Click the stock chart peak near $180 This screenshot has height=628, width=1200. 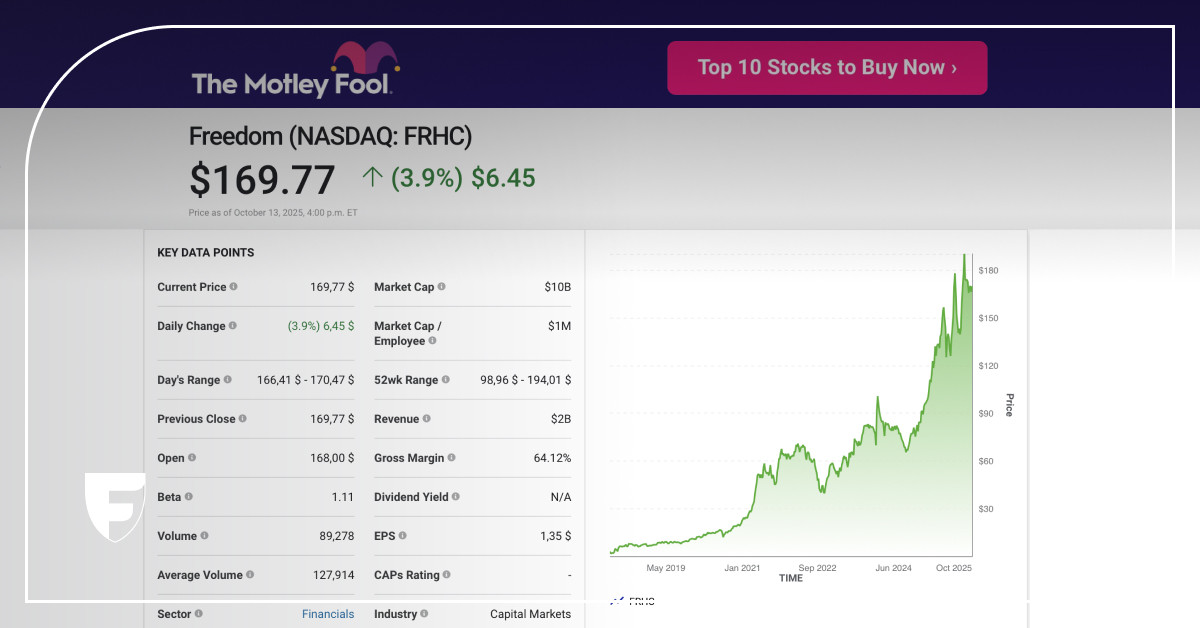pyautogui.click(x=964, y=258)
